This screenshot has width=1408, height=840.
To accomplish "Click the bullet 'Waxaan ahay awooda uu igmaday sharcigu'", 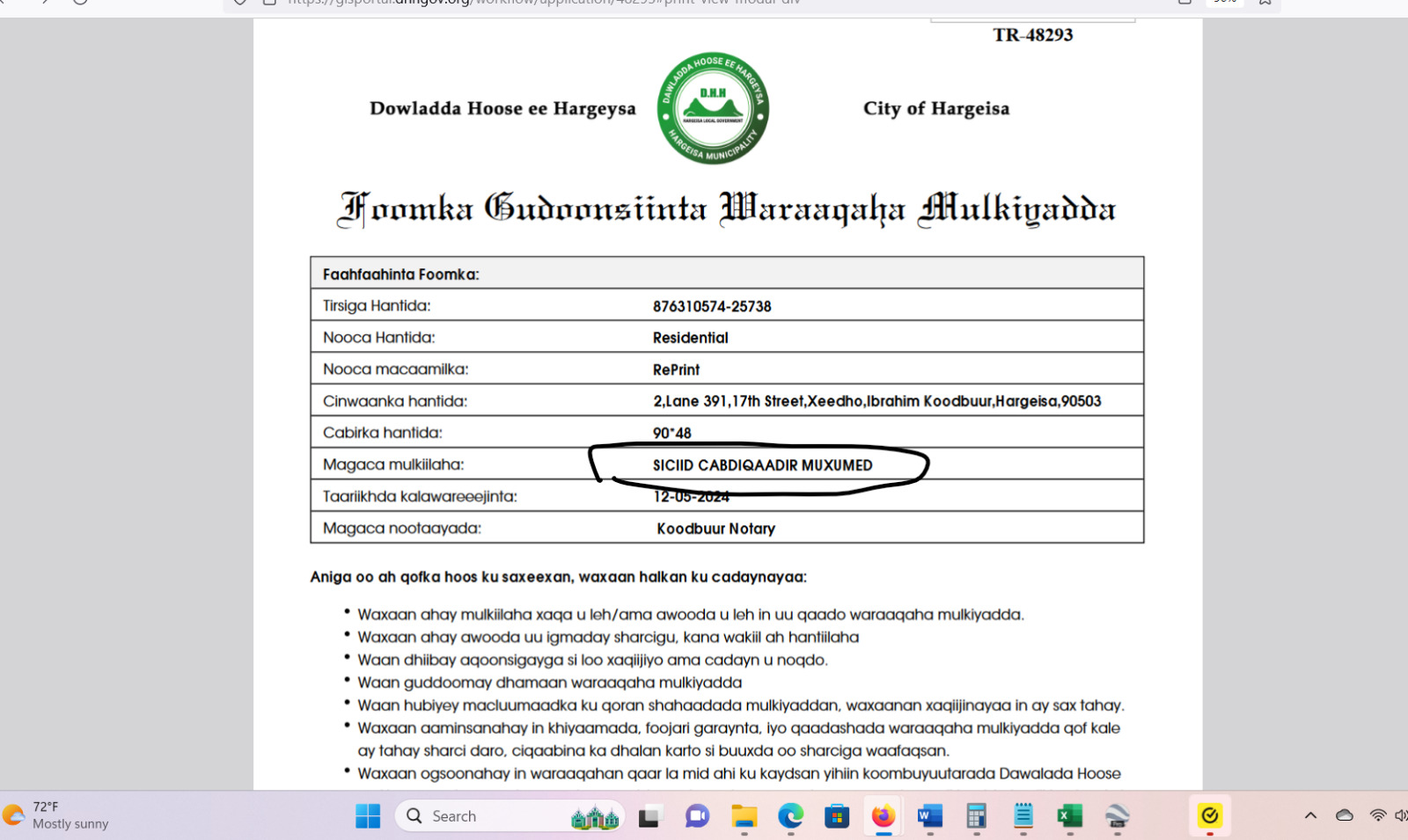I will click(608, 637).
